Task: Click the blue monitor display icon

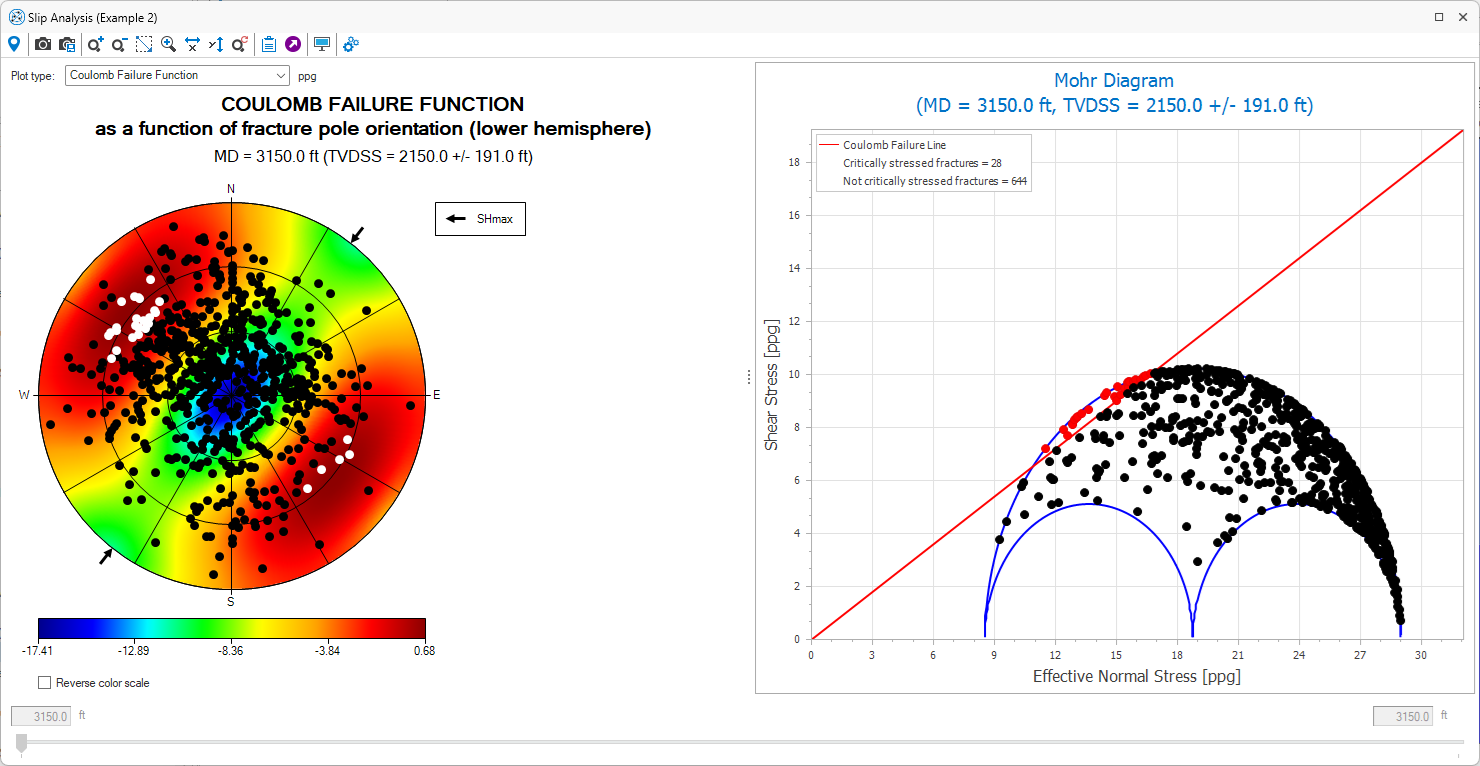Action: (322, 44)
